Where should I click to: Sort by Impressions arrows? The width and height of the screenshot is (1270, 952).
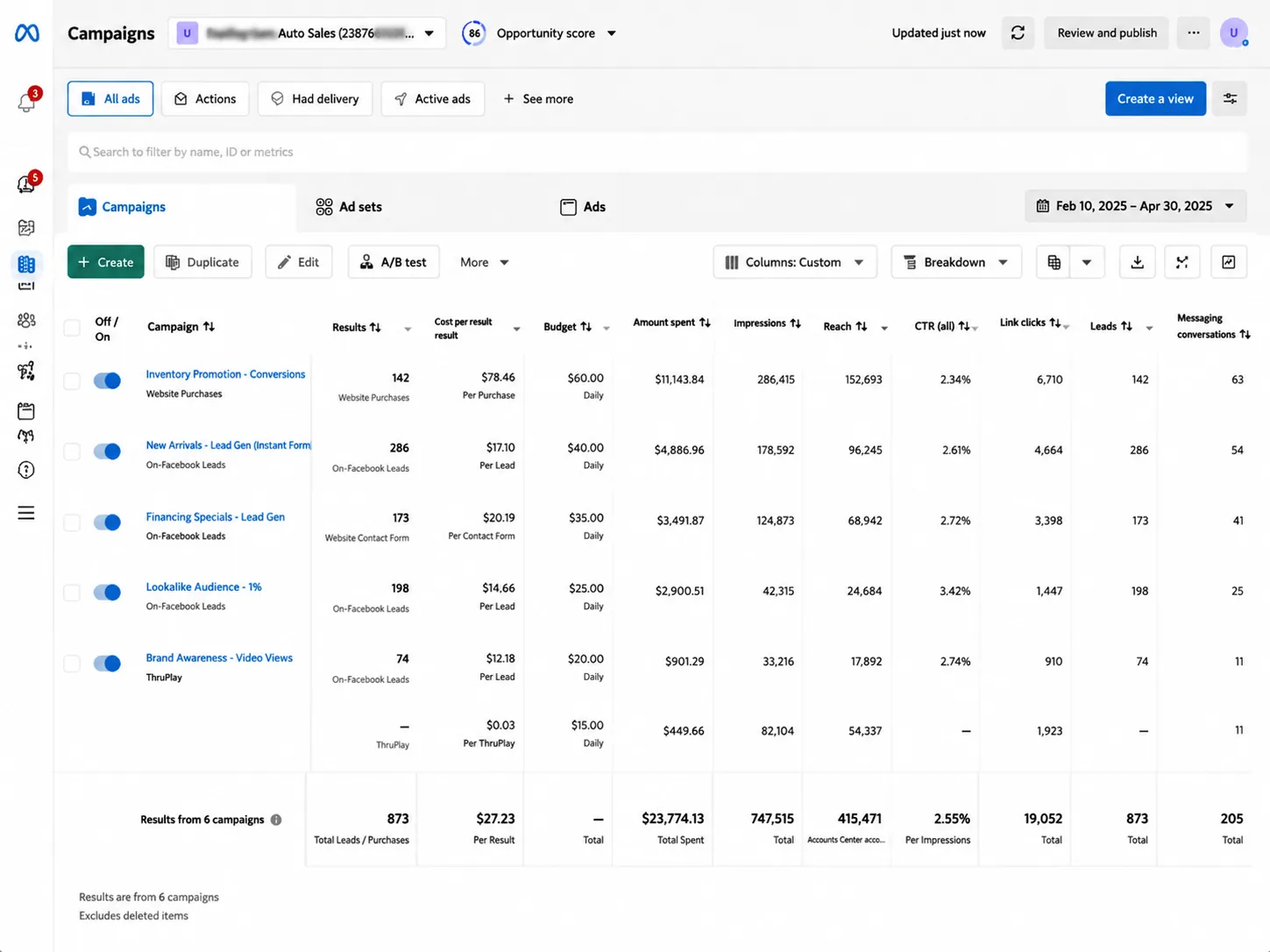tap(795, 323)
